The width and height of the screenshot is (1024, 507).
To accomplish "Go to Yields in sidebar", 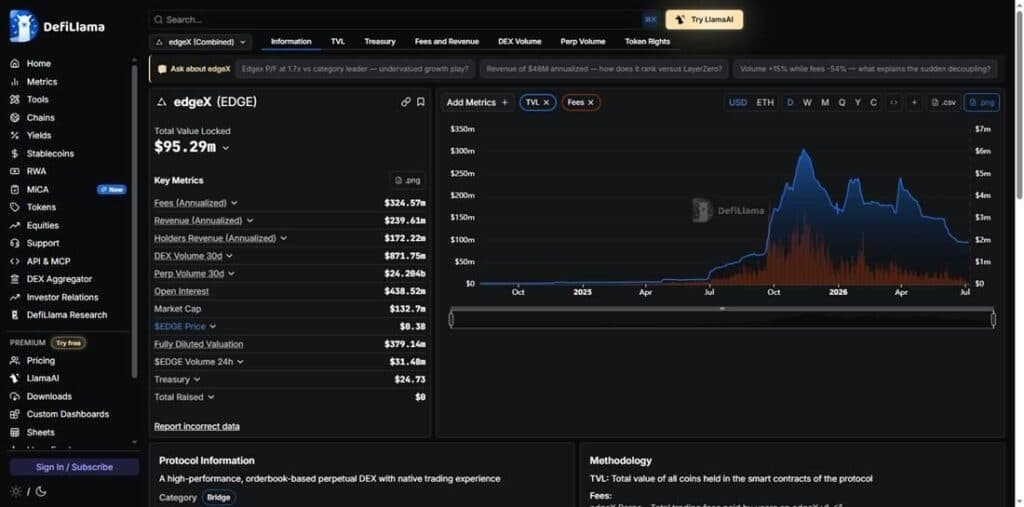I will click(39, 135).
